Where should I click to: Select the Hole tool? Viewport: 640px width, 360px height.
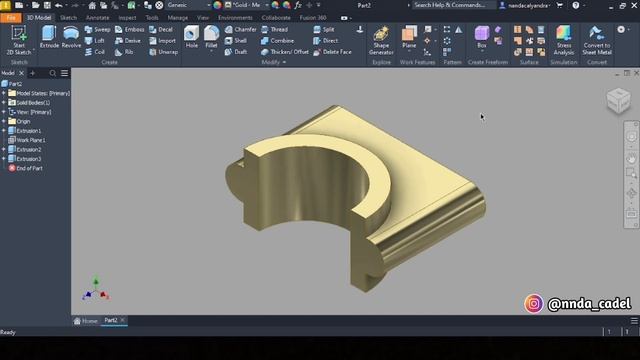tap(191, 37)
